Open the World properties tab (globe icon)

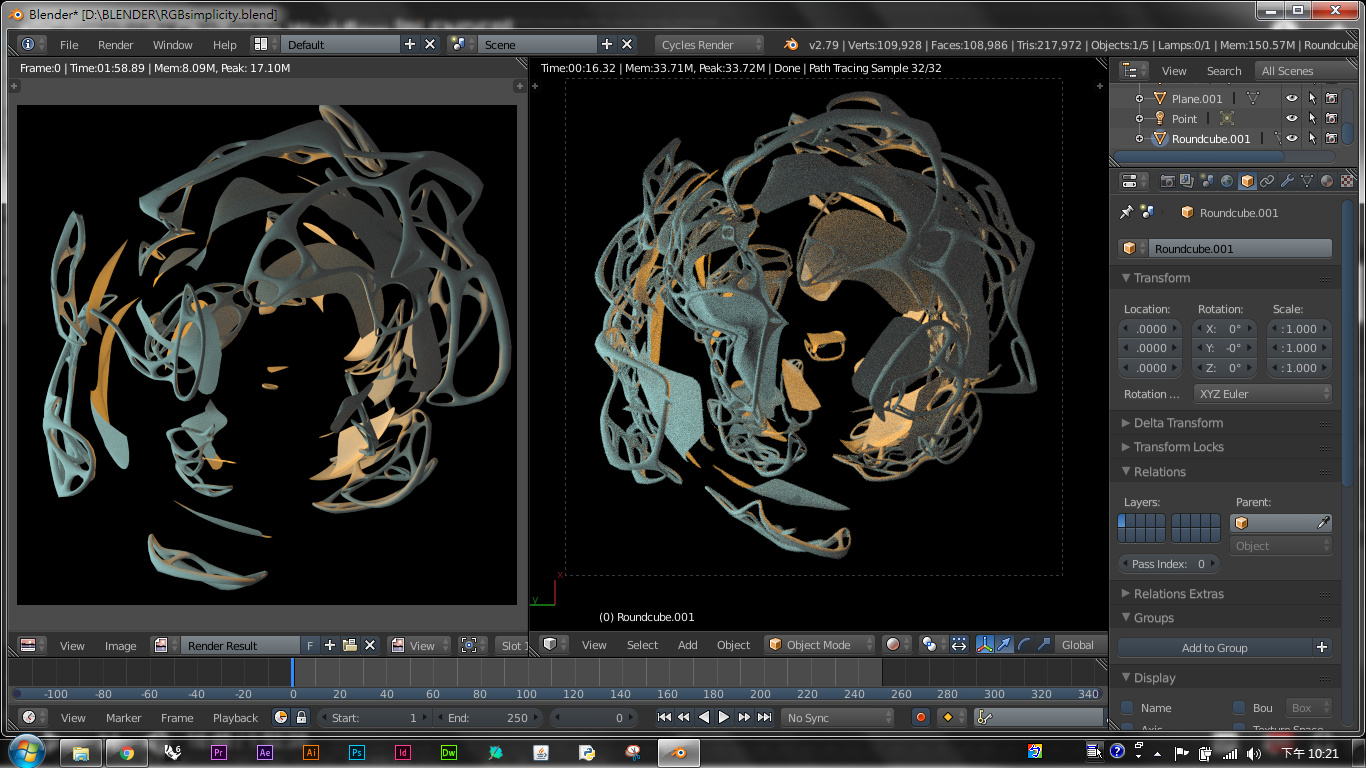click(1226, 181)
